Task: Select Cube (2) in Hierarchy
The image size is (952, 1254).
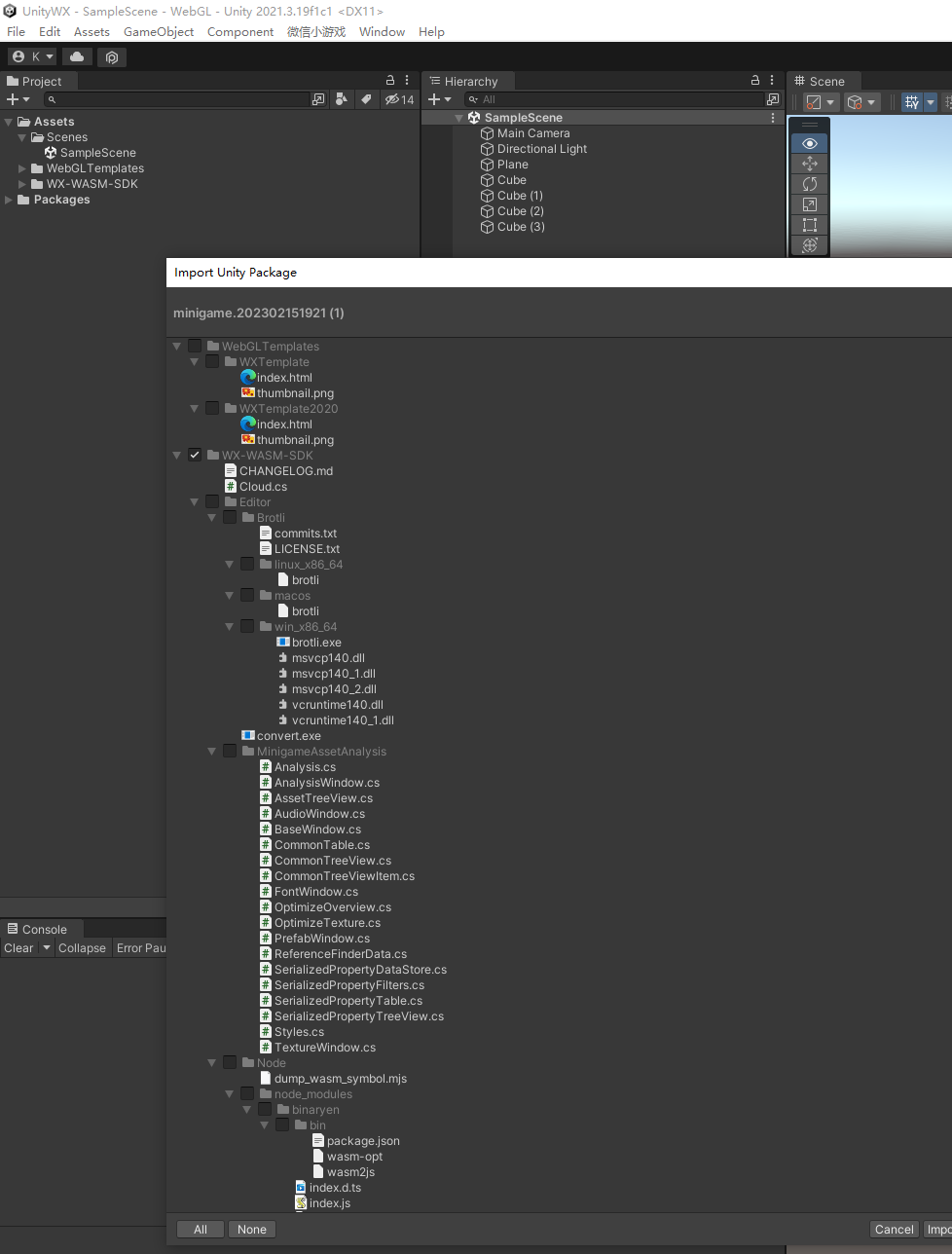Action: pos(521,211)
